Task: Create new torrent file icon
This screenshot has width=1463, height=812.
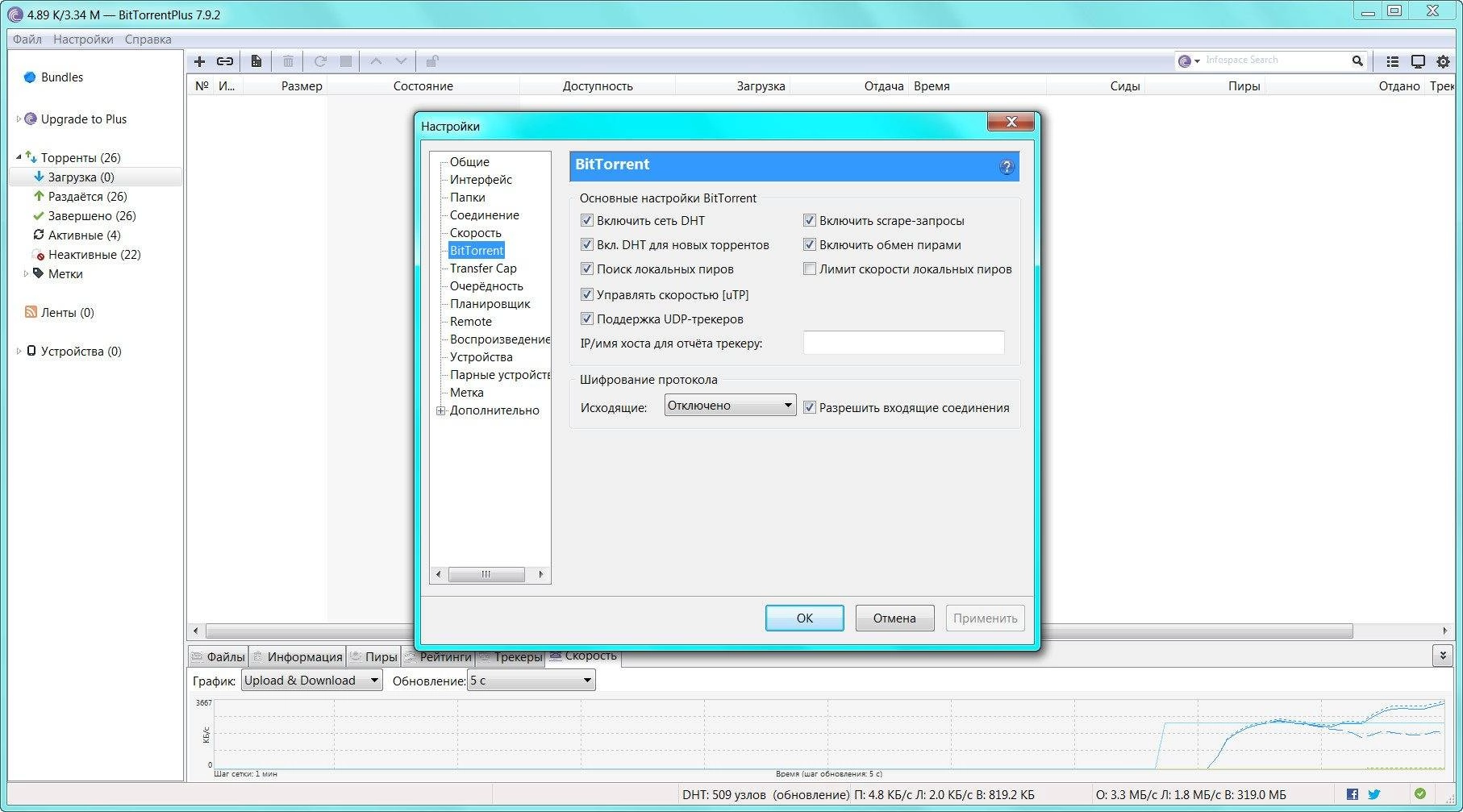Action: tap(256, 61)
